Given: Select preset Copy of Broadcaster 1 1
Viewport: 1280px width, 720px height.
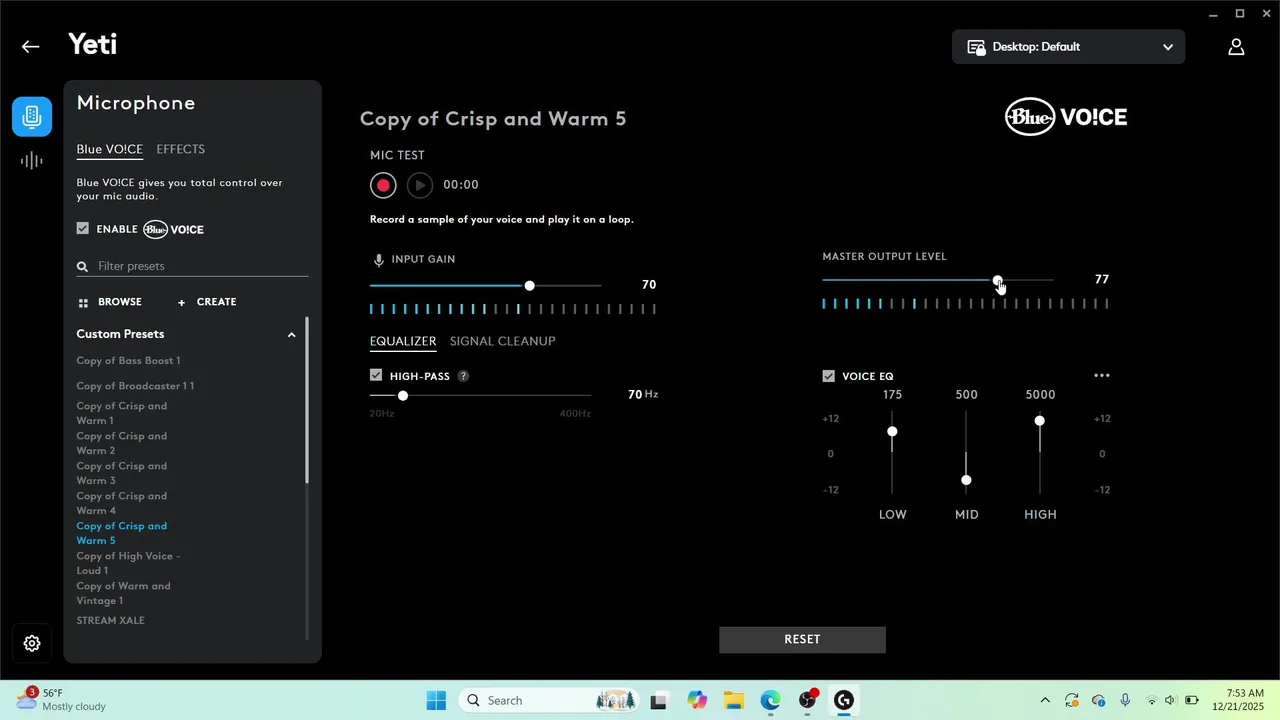Looking at the screenshot, I should [135, 387].
